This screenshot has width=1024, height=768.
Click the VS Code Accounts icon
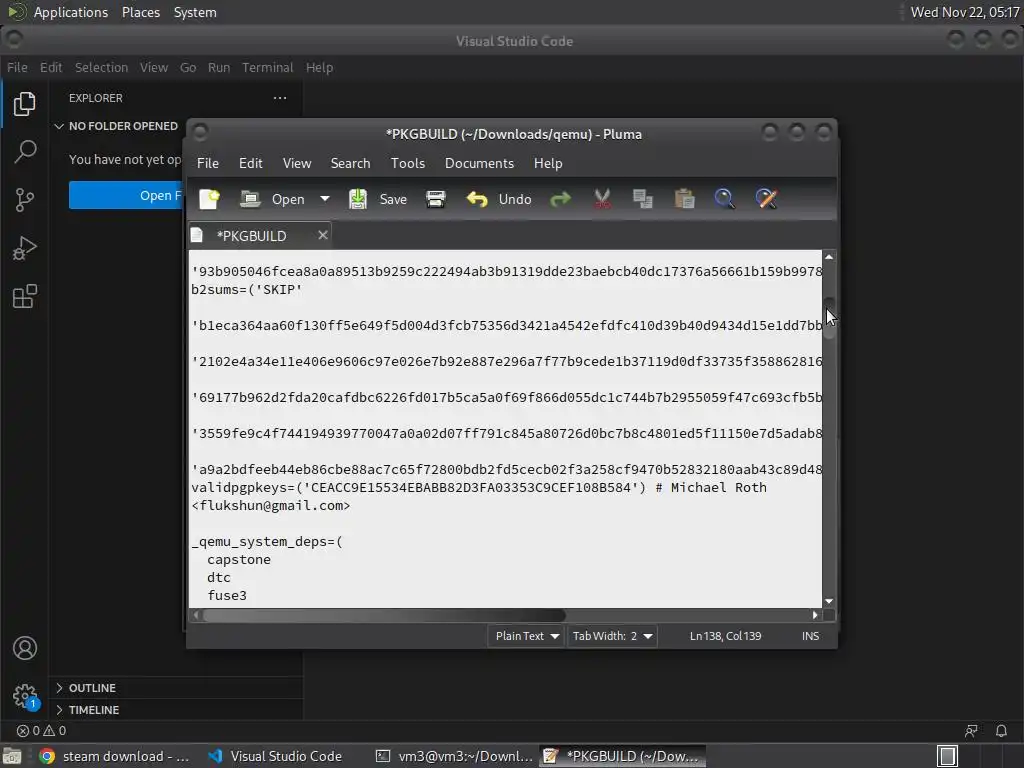click(x=24, y=648)
